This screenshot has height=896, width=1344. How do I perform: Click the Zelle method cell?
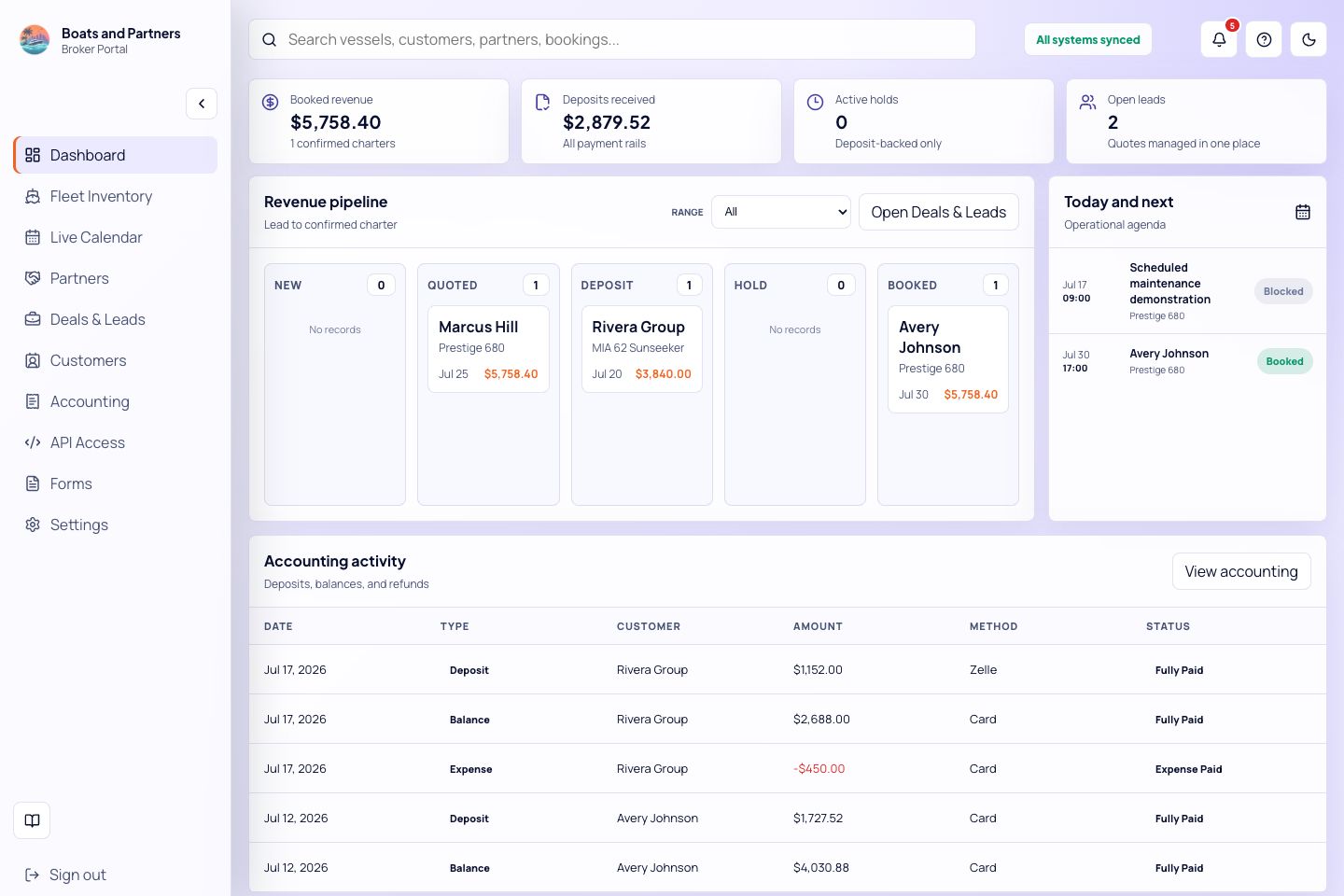coord(983,669)
